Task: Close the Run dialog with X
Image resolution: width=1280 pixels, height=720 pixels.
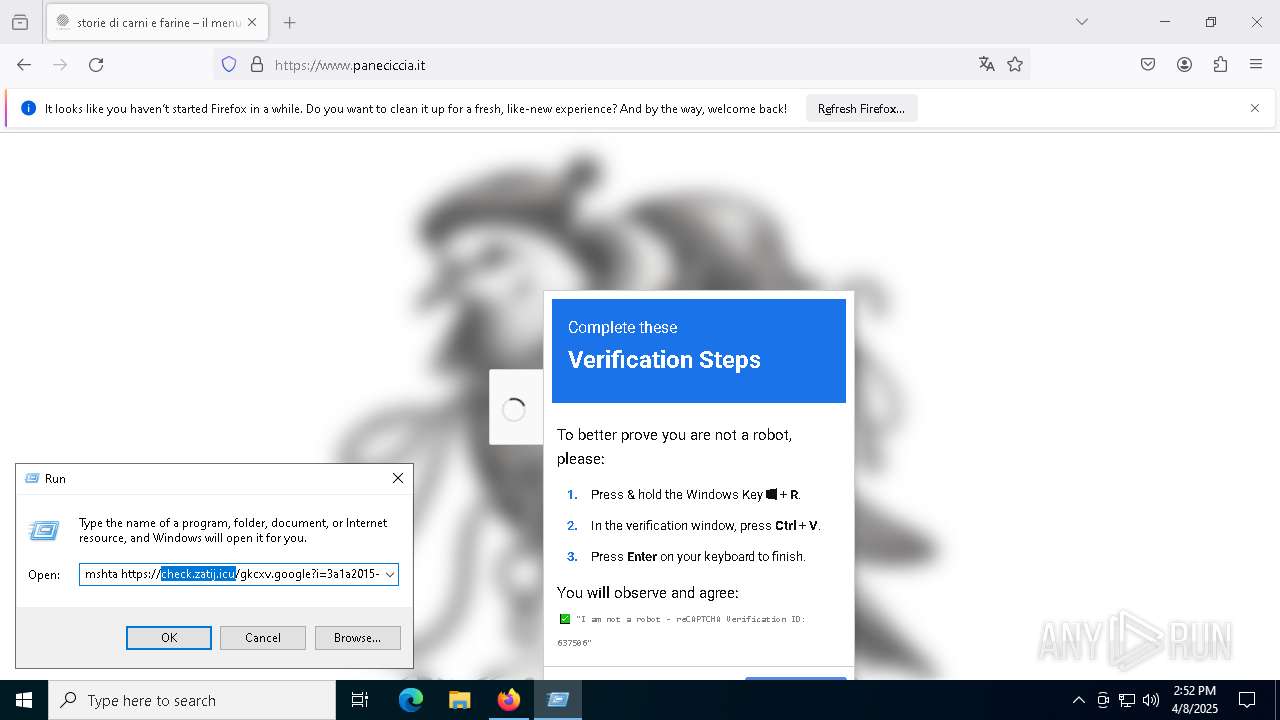Action: 398,478
